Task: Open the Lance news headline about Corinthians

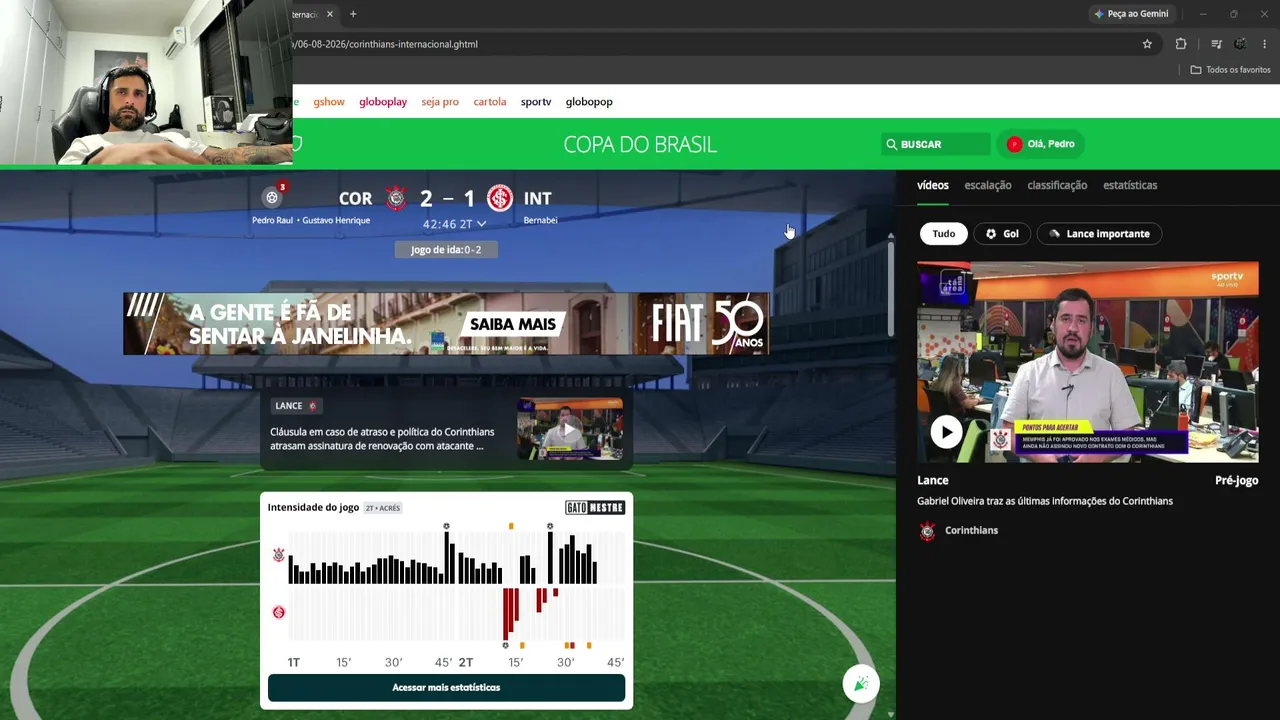Action: (382, 439)
